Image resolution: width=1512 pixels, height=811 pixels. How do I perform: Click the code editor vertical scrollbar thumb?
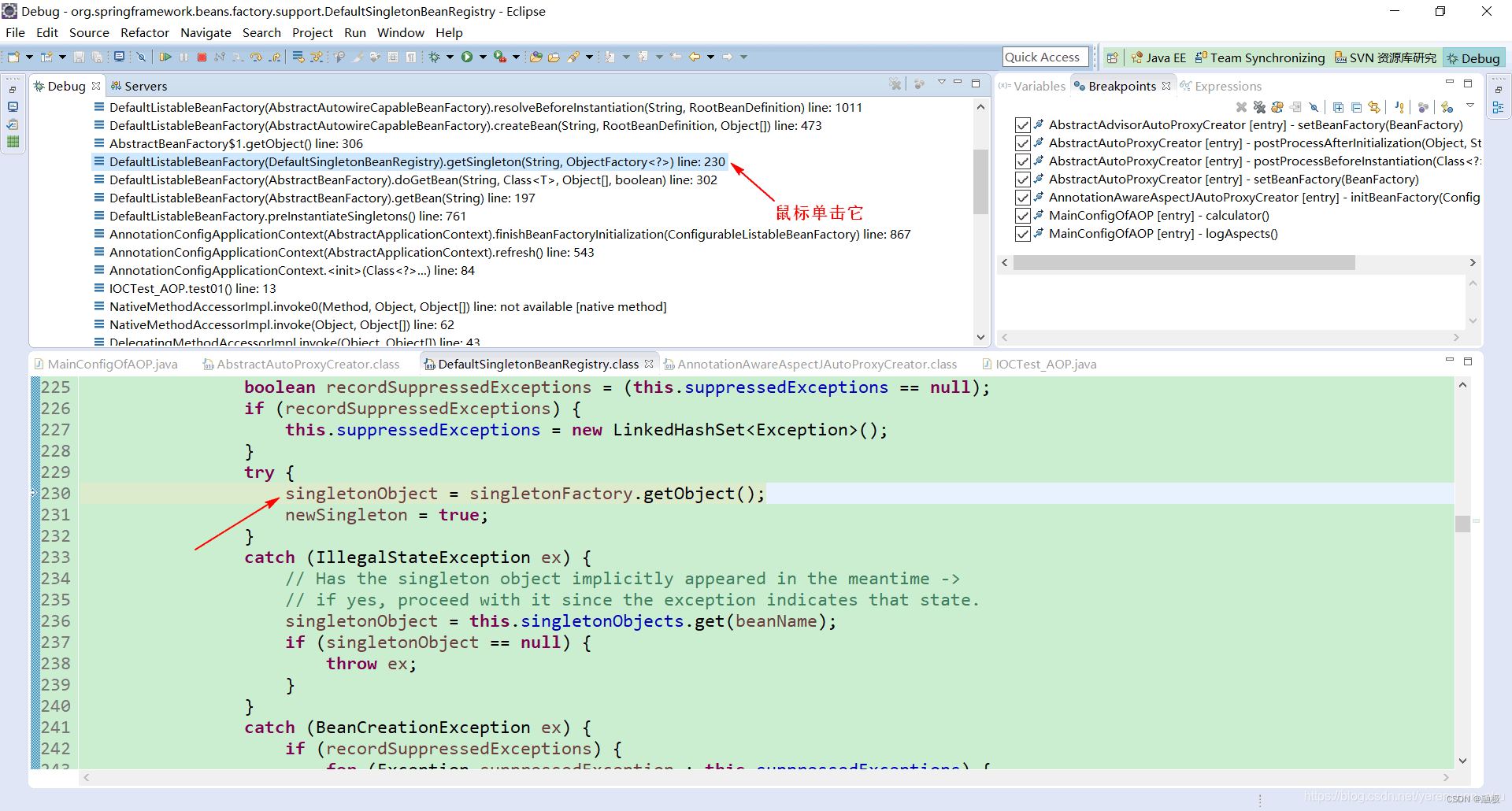coord(1462,524)
